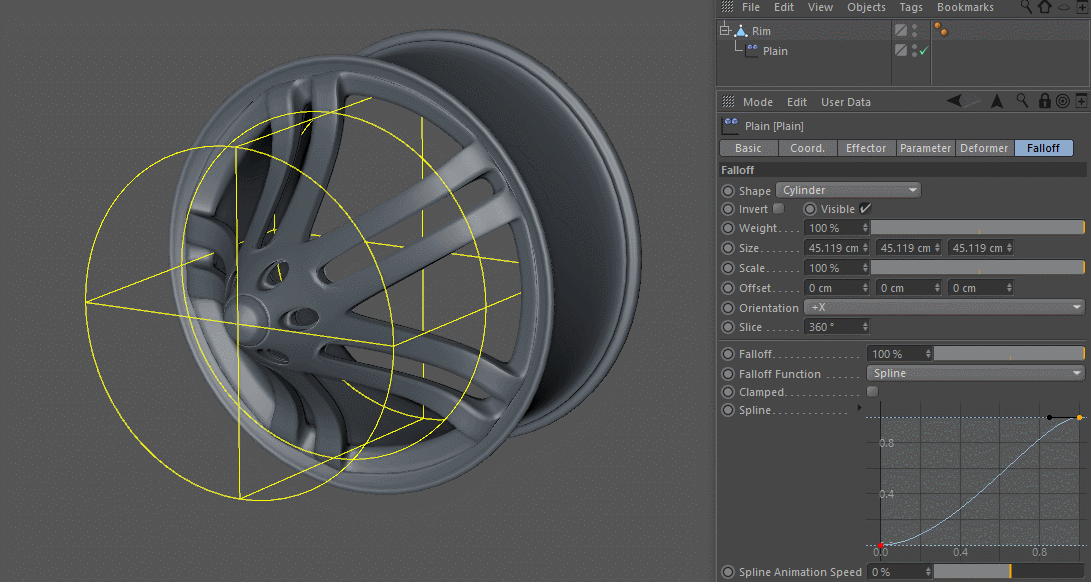Image resolution: width=1091 pixels, height=582 pixels.
Task: Switch to the Deformer tab
Action: pos(984,148)
